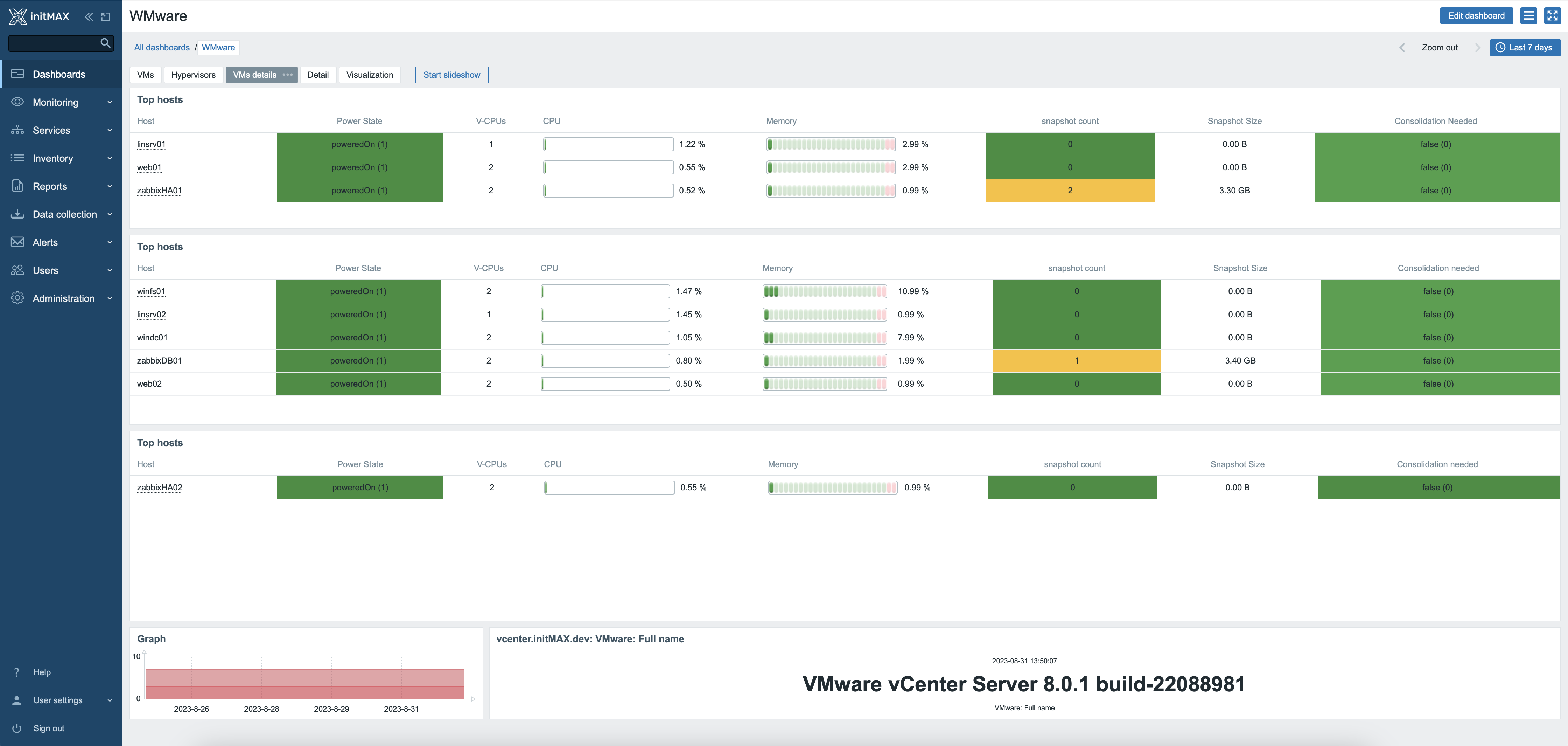Click the Alerts envelope icon

pyautogui.click(x=17, y=242)
